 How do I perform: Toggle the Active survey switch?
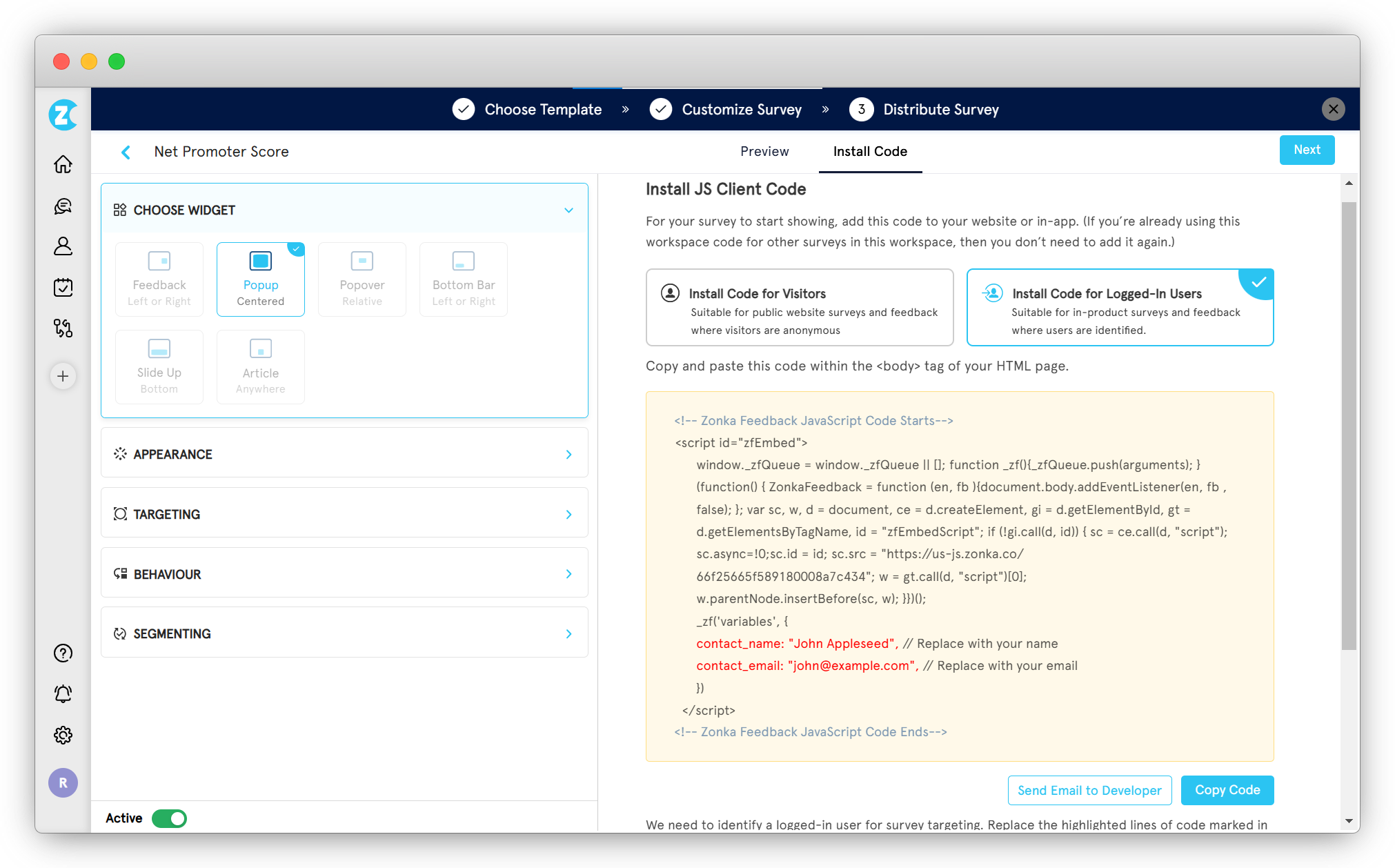point(170,818)
